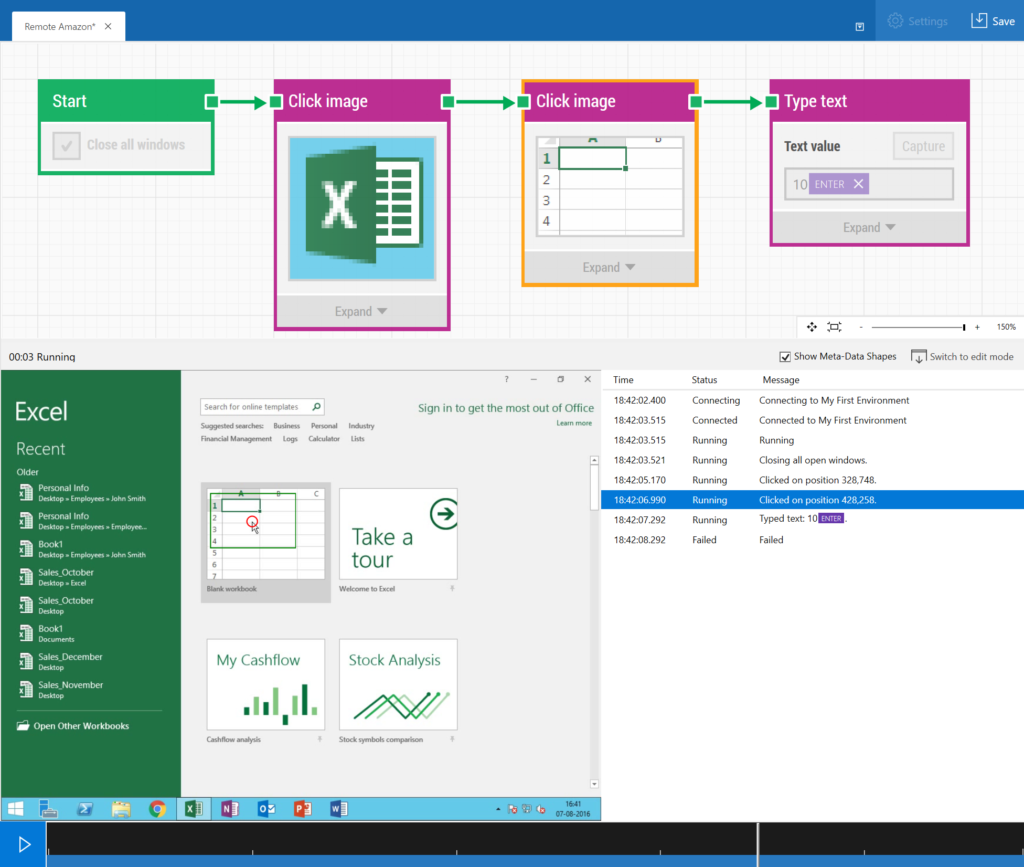Open the My Cashflow template
The image size is (1024, 867).
[266, 684]
